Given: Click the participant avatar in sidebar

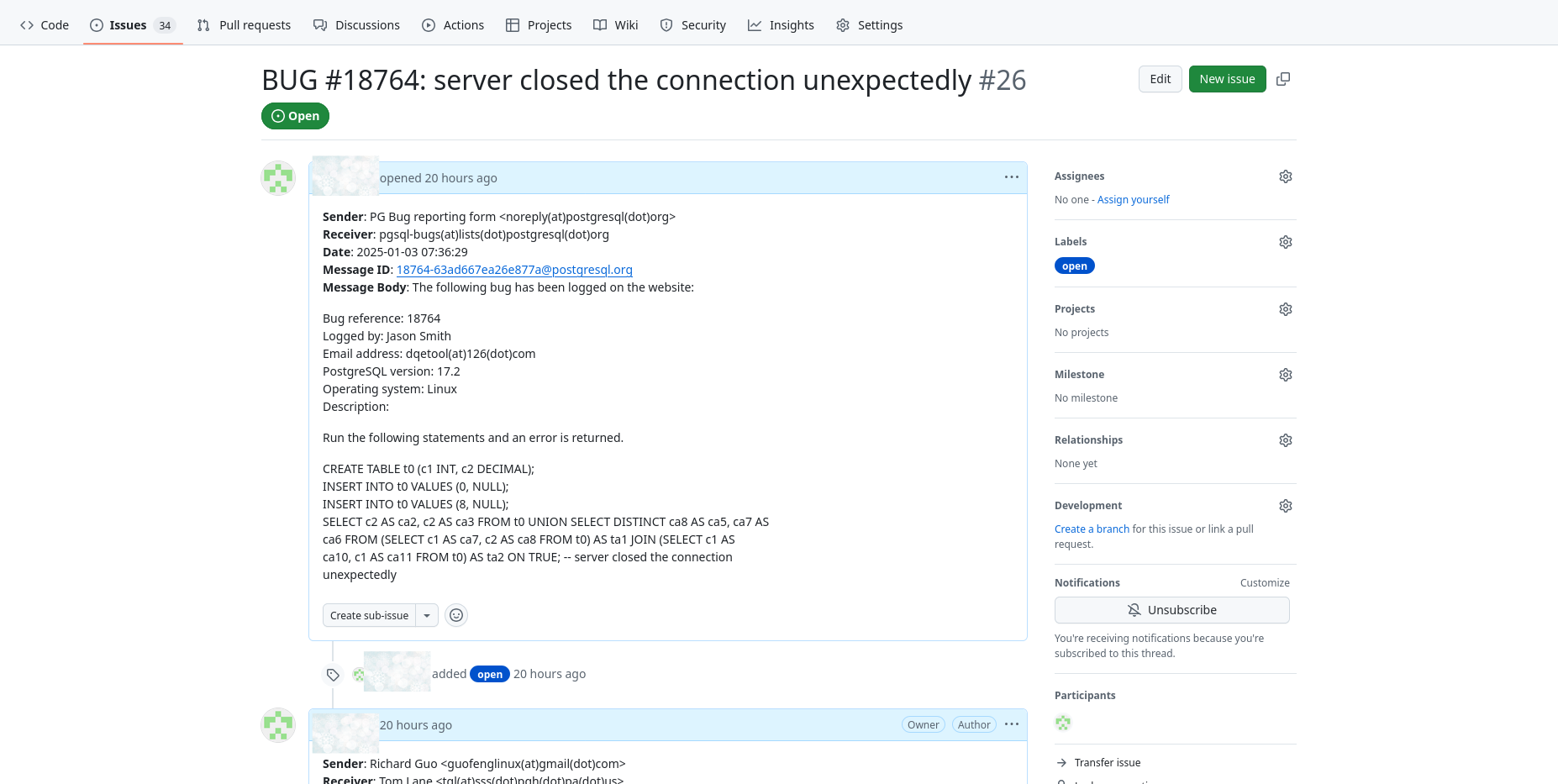Looking at the screenshot, I should coord(1063,723).
